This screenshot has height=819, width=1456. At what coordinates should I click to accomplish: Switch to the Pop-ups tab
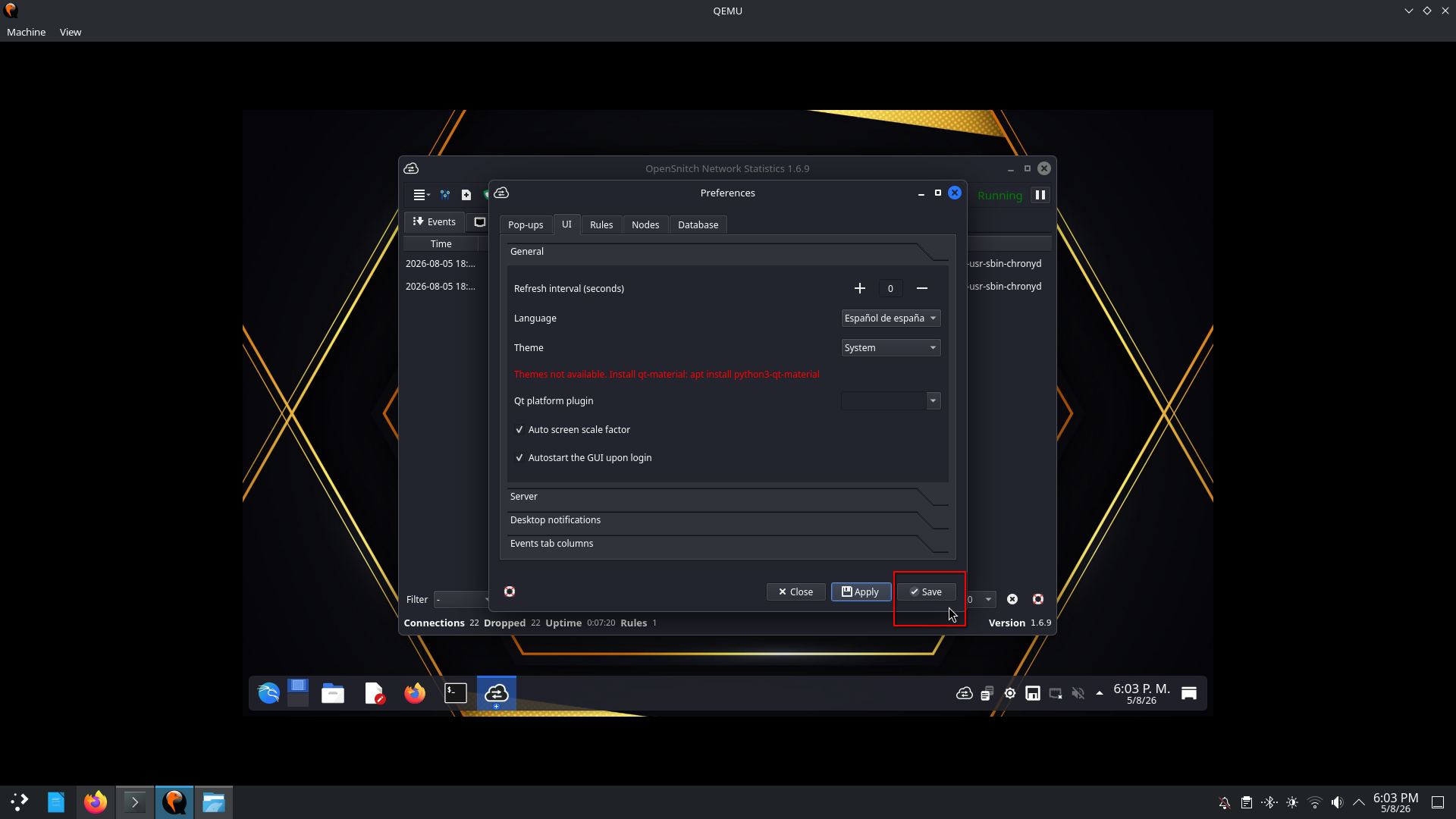[x=526, y=224]
